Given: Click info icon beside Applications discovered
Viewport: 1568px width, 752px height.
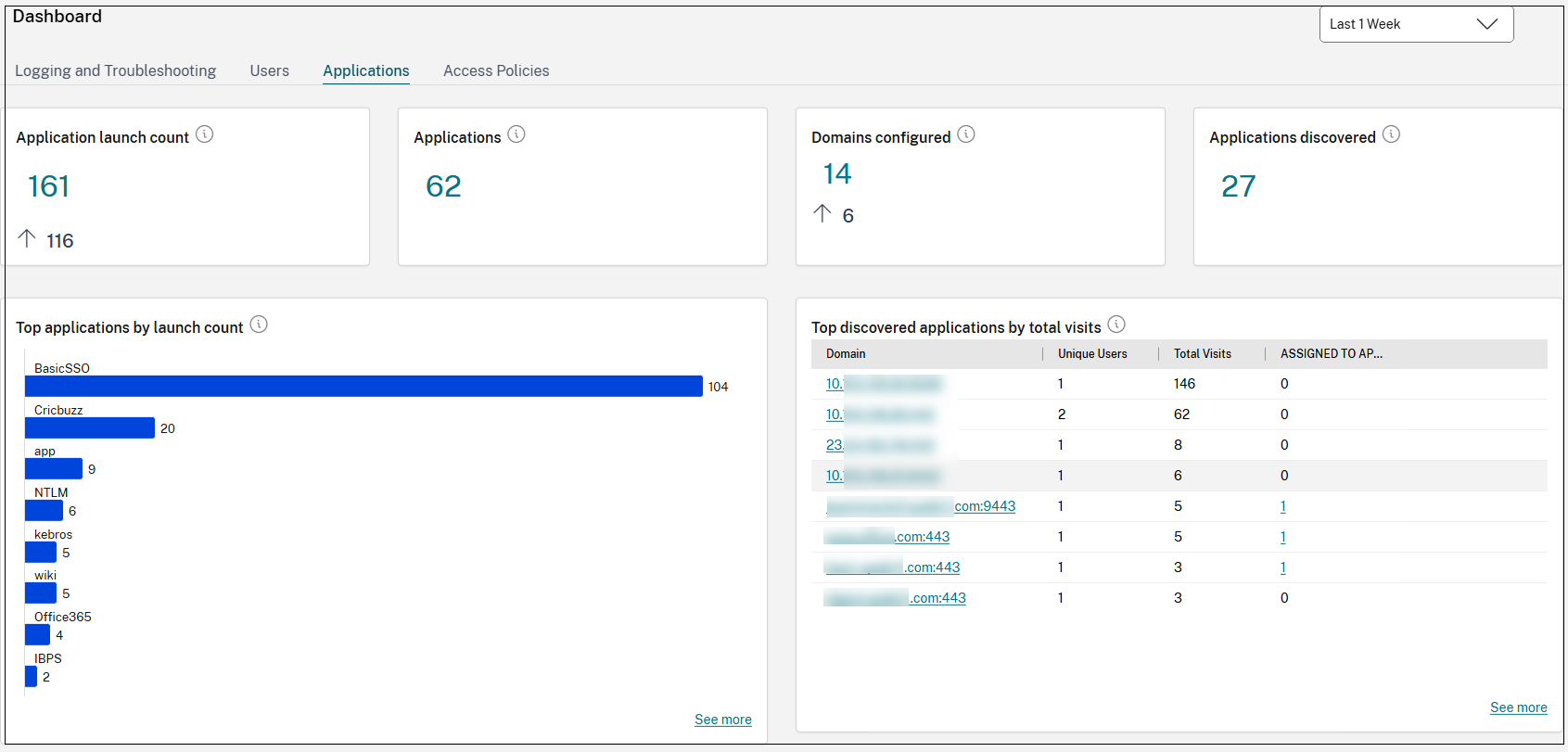Looking at the screenshot, I should pos(1391,135).
